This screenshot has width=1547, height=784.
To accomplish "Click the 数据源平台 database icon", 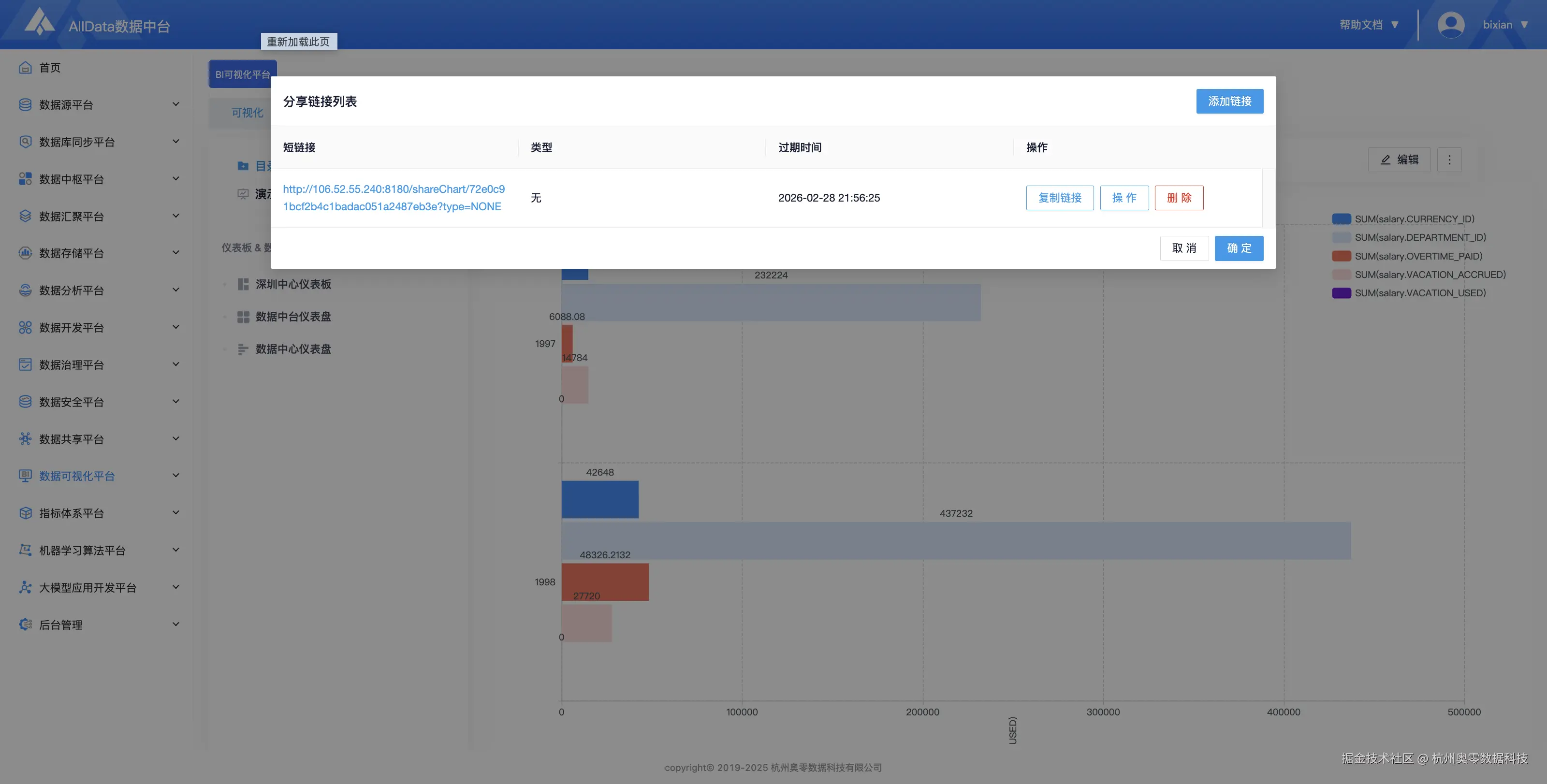I will (x=25, y=104).
